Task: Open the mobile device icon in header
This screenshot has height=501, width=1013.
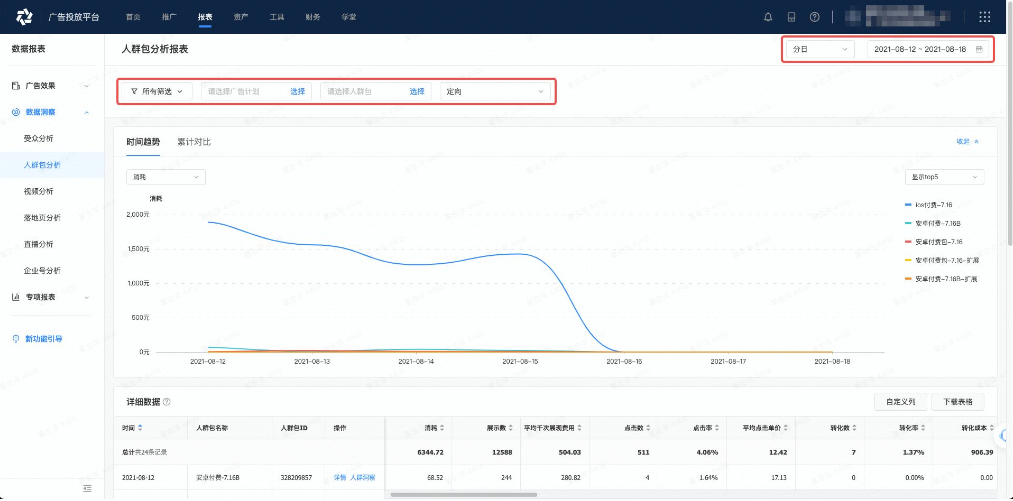Action: (x=791, y=17)
